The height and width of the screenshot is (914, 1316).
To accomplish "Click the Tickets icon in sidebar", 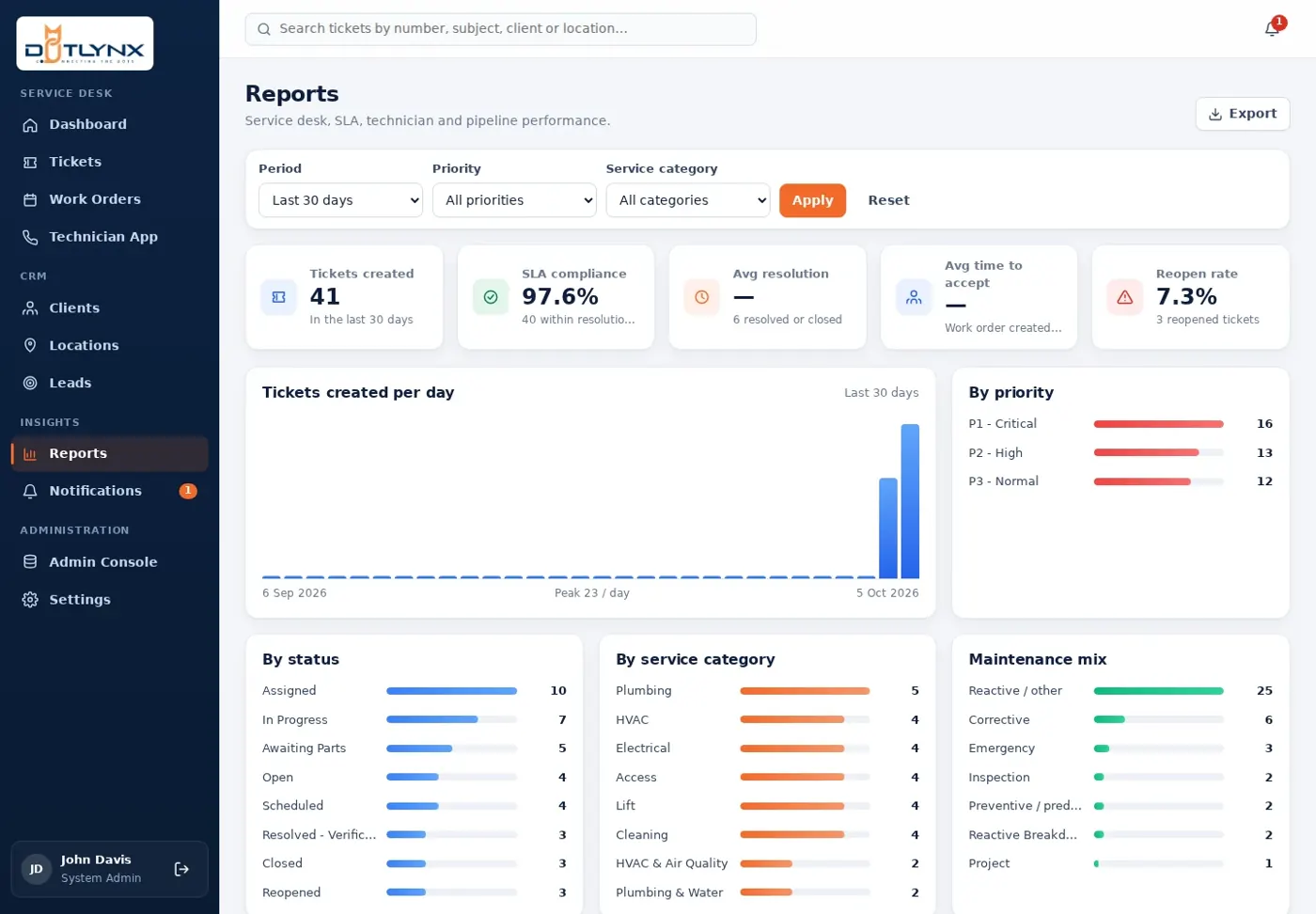I will [30, 163].
